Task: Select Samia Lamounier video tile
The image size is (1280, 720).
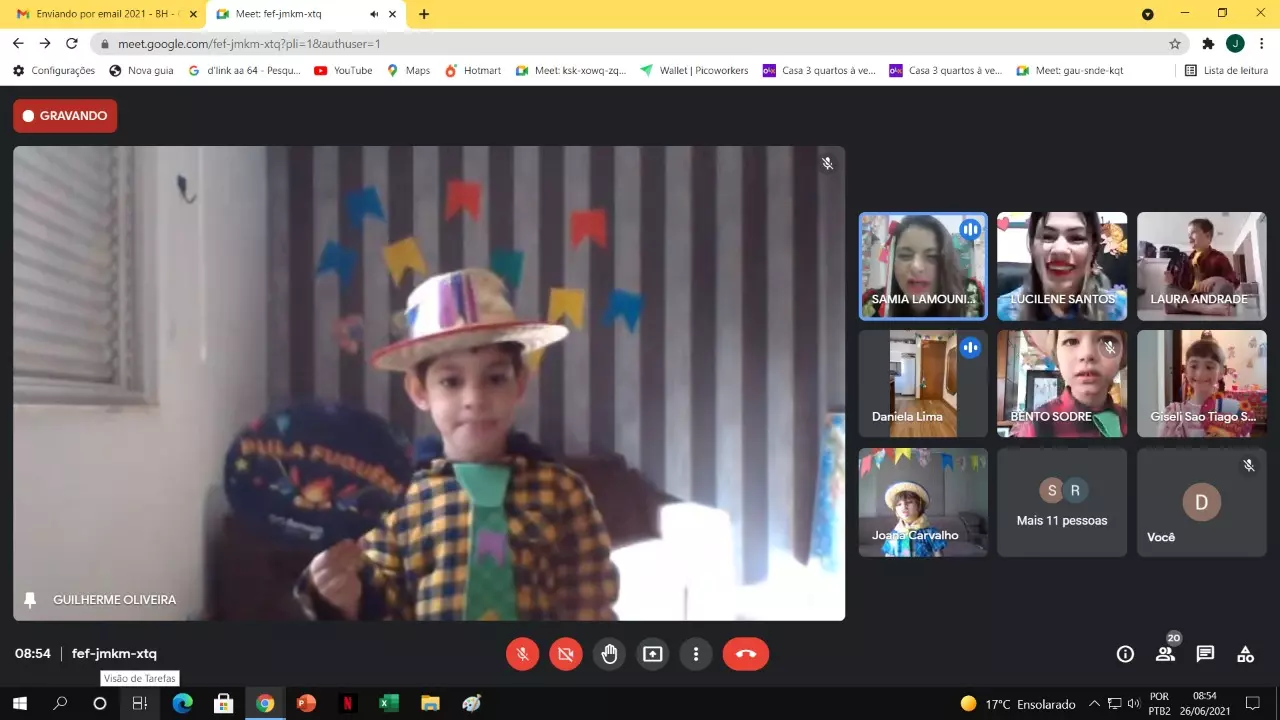Action: [x=922, y=266]
